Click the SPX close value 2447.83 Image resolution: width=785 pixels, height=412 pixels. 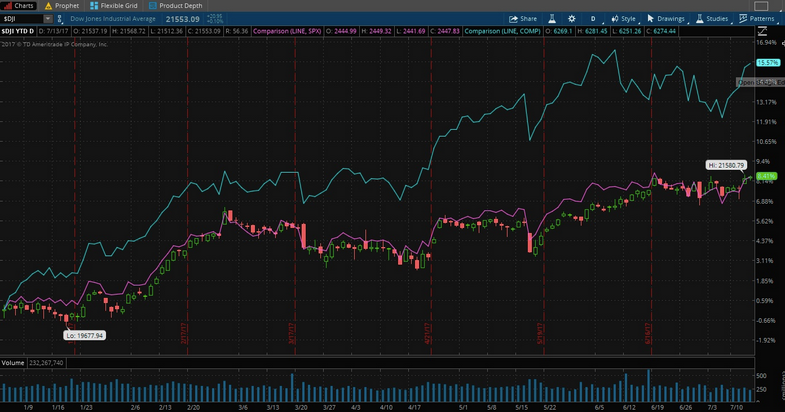445,31
